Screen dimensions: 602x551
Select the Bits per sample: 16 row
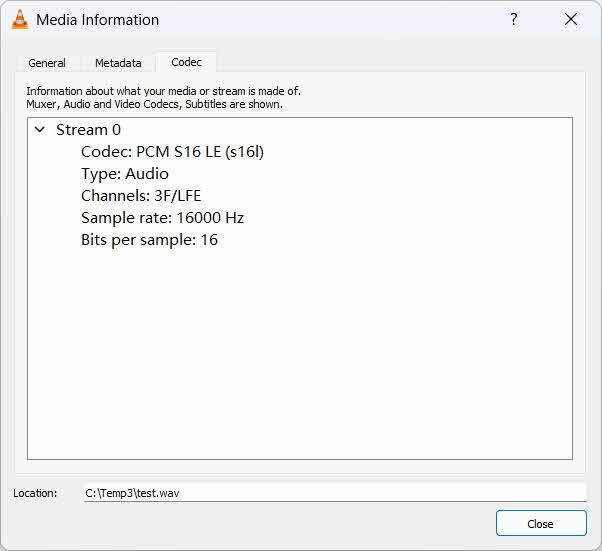point(149,240)
